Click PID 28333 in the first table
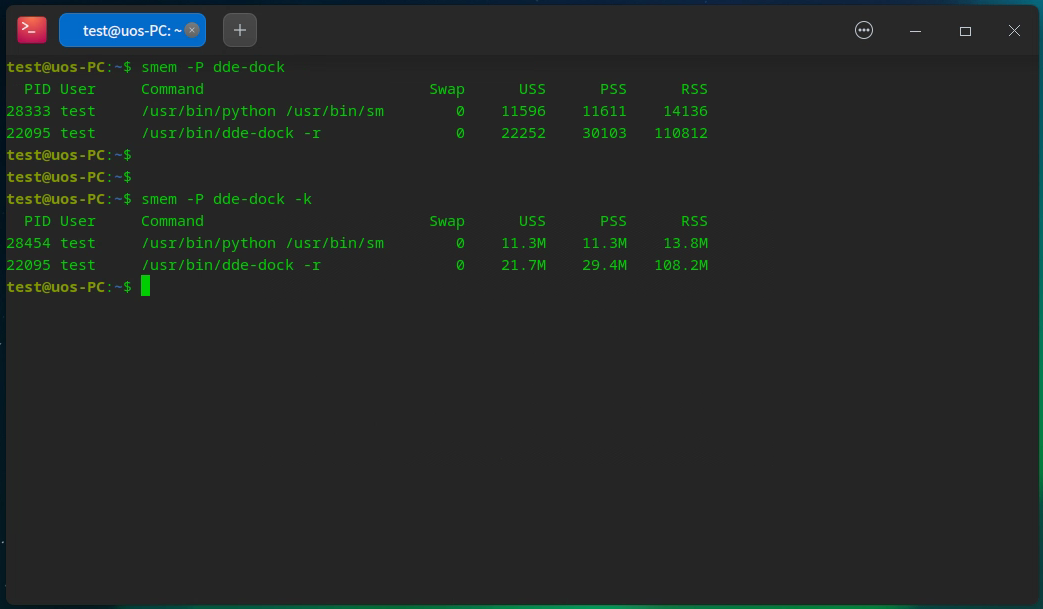 (29, 111)
